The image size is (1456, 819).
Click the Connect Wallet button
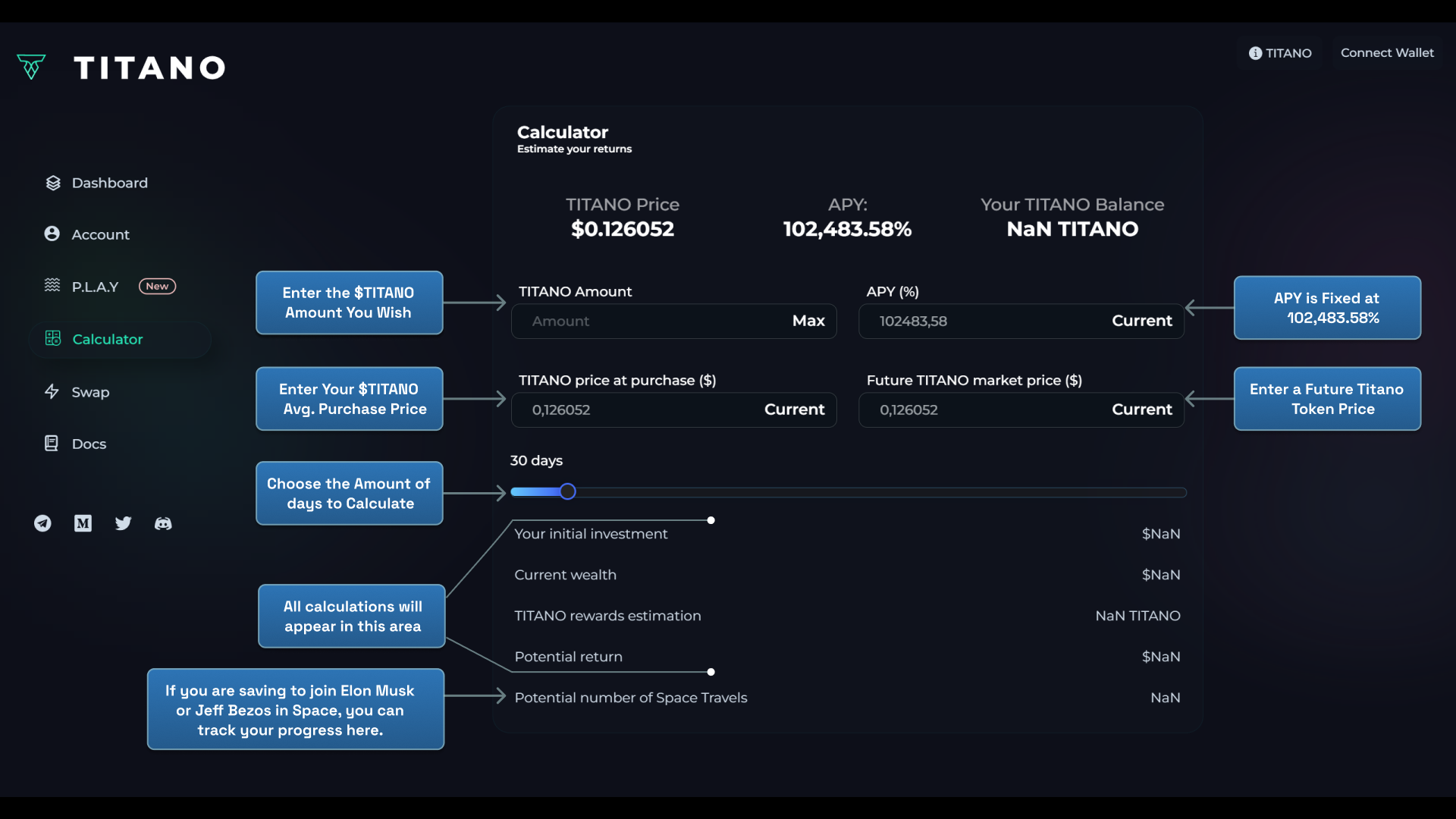(x=1386, y=53)
